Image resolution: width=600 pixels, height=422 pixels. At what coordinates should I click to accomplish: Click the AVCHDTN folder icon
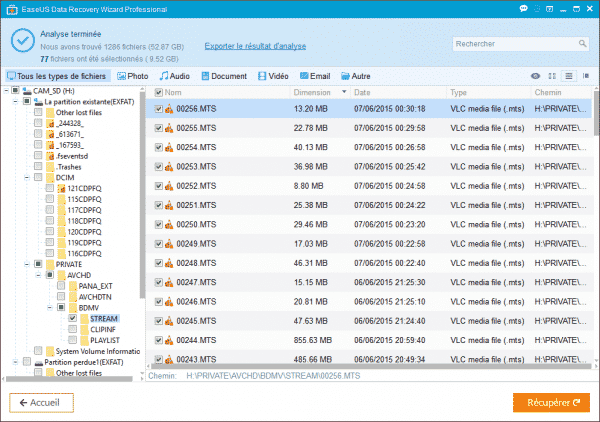coord(73,297)
